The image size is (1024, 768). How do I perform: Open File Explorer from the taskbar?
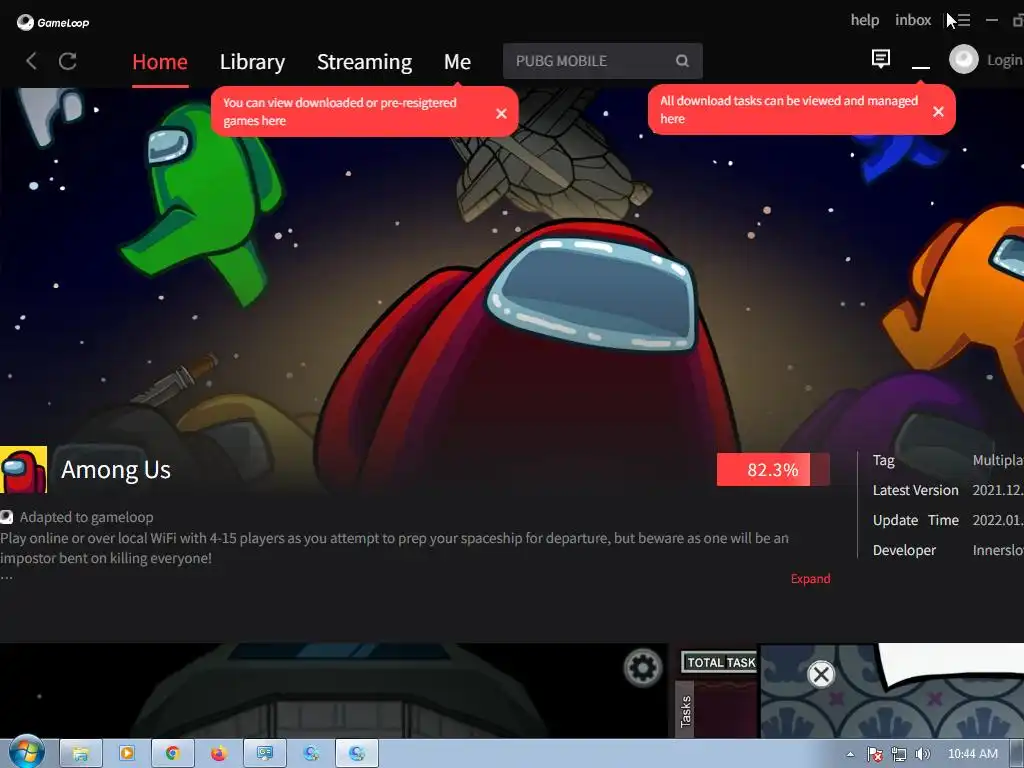(80, 754)
